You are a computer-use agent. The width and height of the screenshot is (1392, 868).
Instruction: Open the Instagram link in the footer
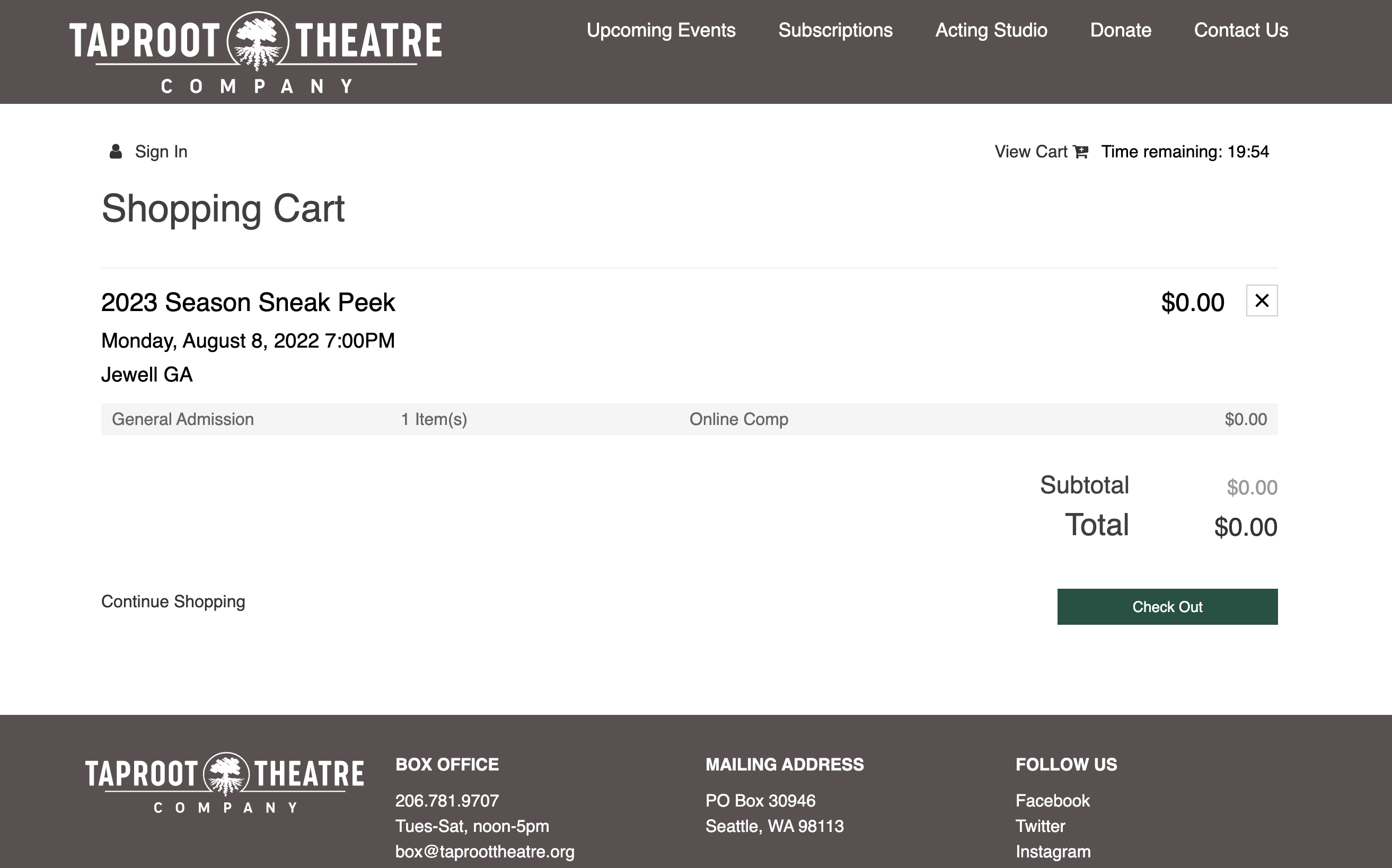pyautogui.click(x=1053, y=852)
